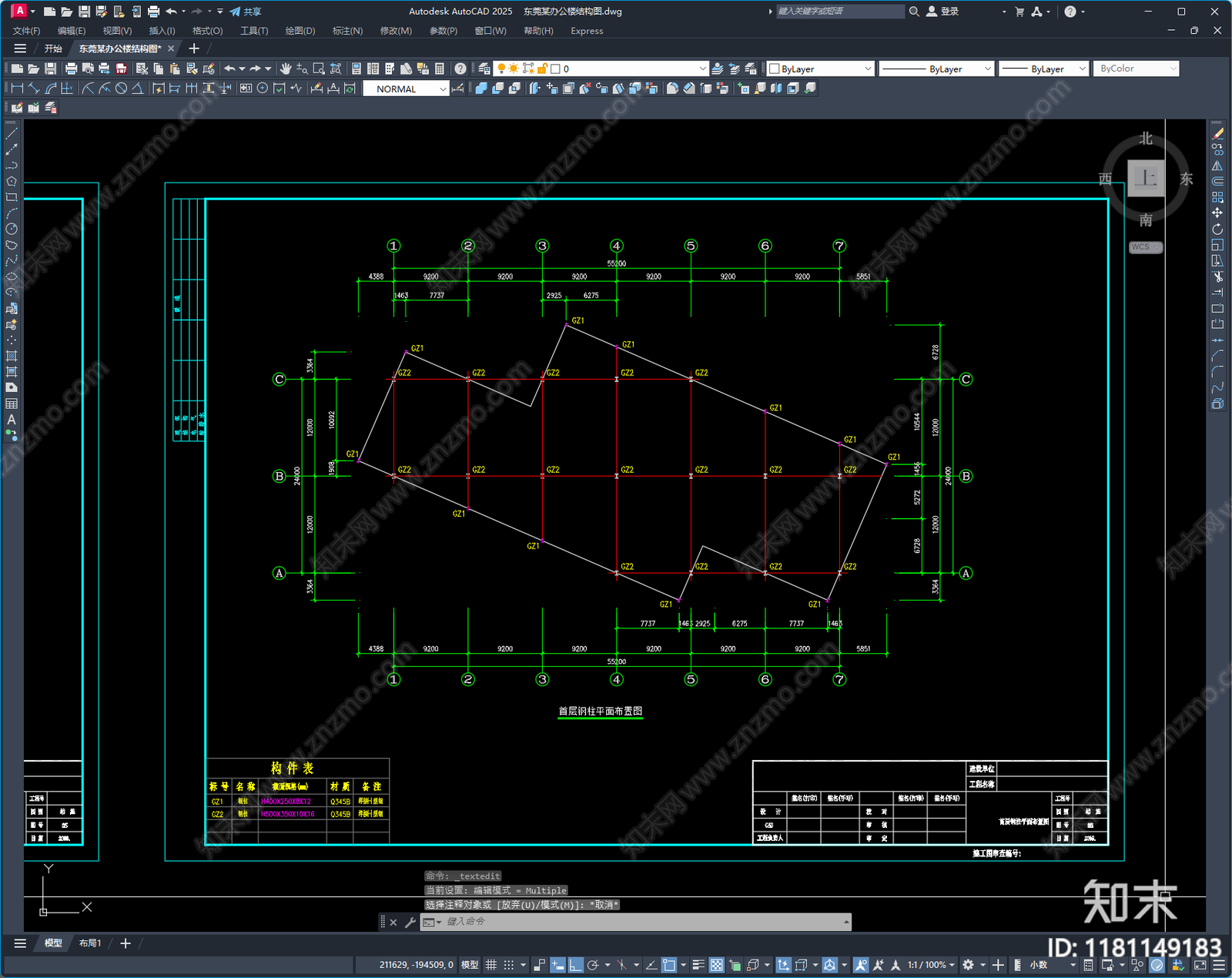Click the 登录 sign-in button
The width and height of the screenshot is (1232, 978).
point(942,12)
